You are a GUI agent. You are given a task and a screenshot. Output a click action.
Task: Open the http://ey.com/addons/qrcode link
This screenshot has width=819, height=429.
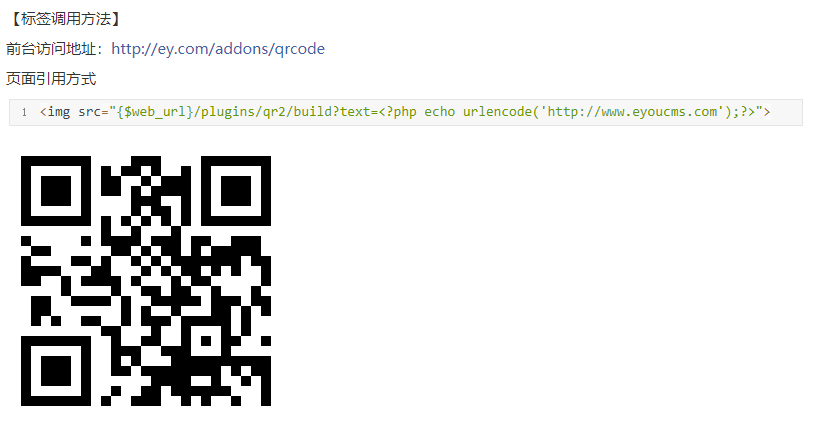[218, 49]
